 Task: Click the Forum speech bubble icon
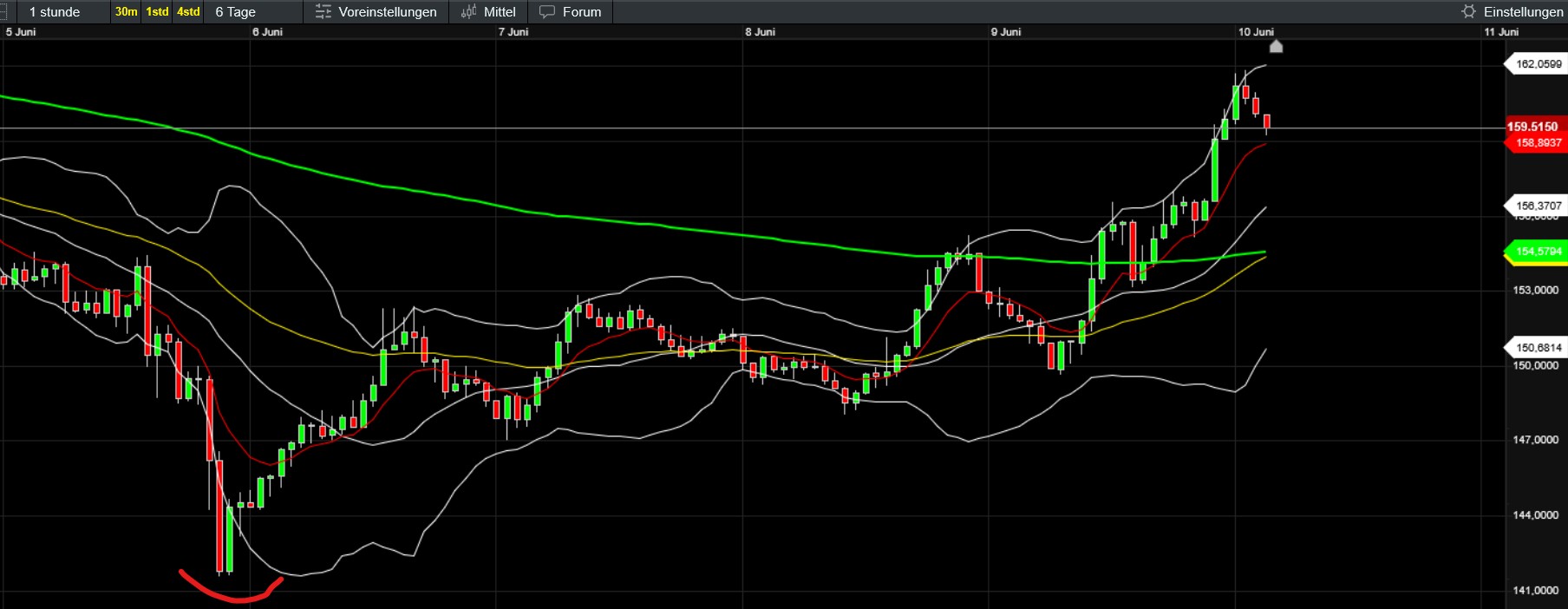547,12
